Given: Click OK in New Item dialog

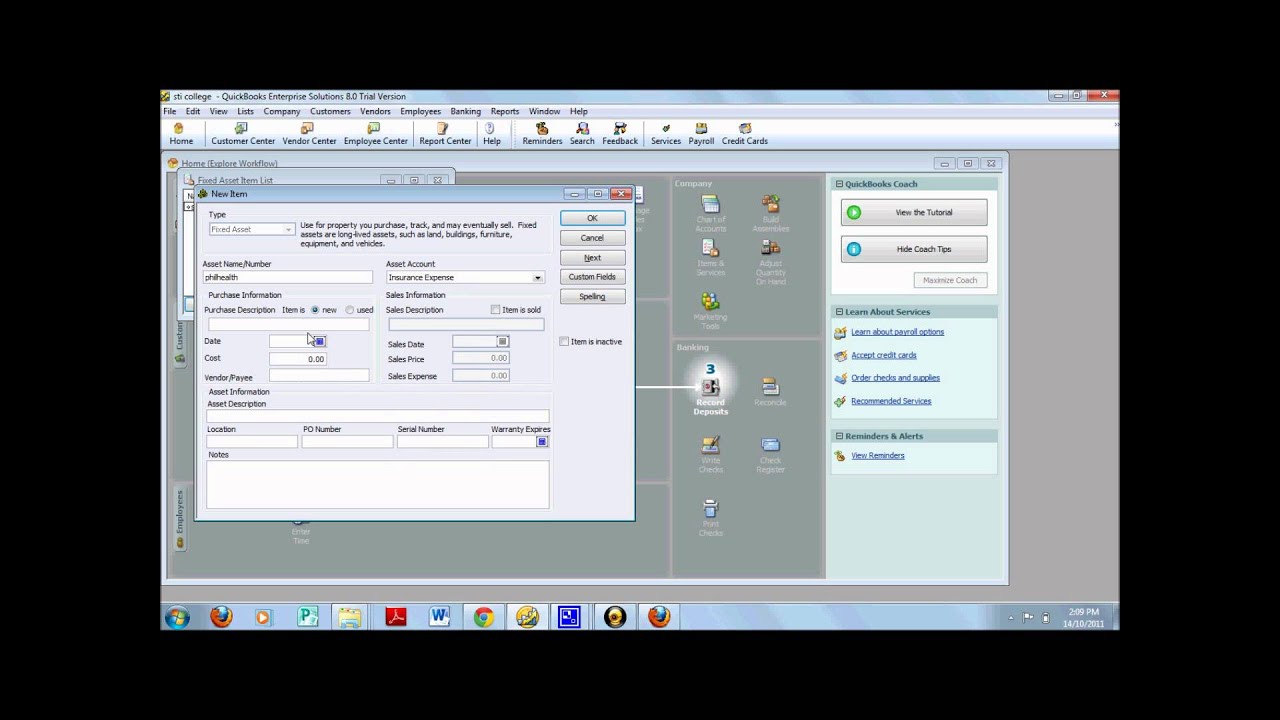Looking at the screenshot, I should point(592,218).
